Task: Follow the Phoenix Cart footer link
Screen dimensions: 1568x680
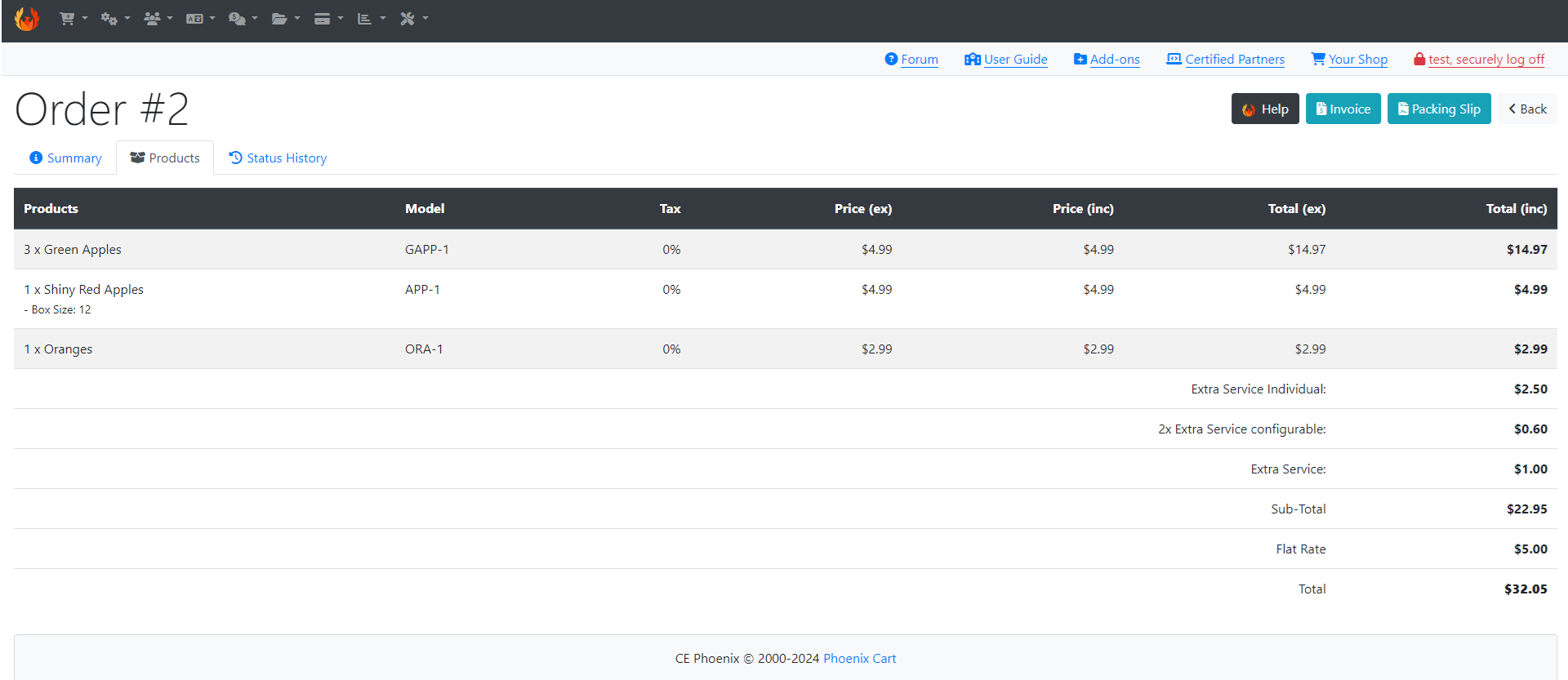Action: click(x=859, y=658)
